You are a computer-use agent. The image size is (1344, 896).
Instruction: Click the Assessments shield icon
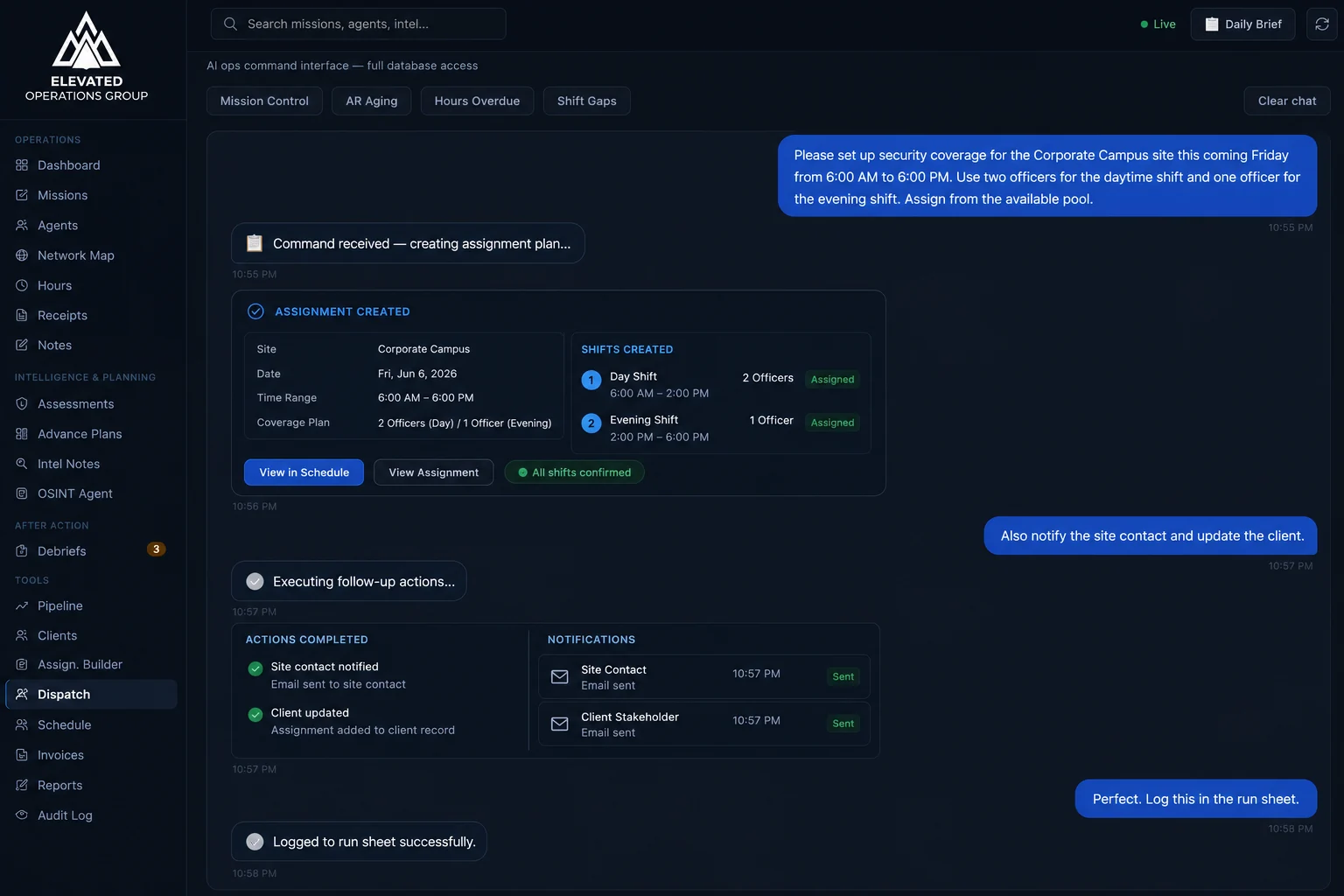click(22, 403)
